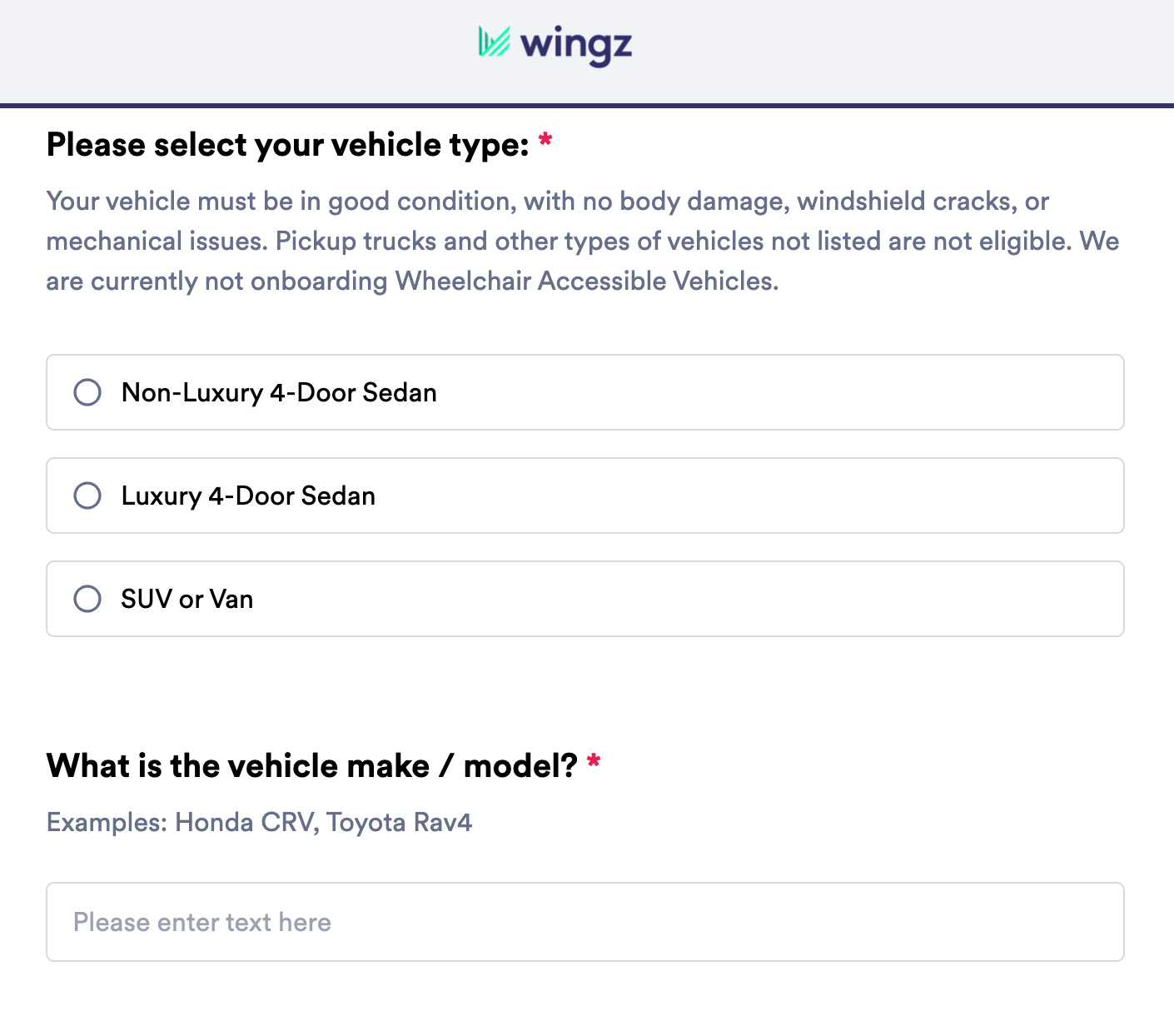Click the empty right side of the SUV or Van option box

[833, 599]
